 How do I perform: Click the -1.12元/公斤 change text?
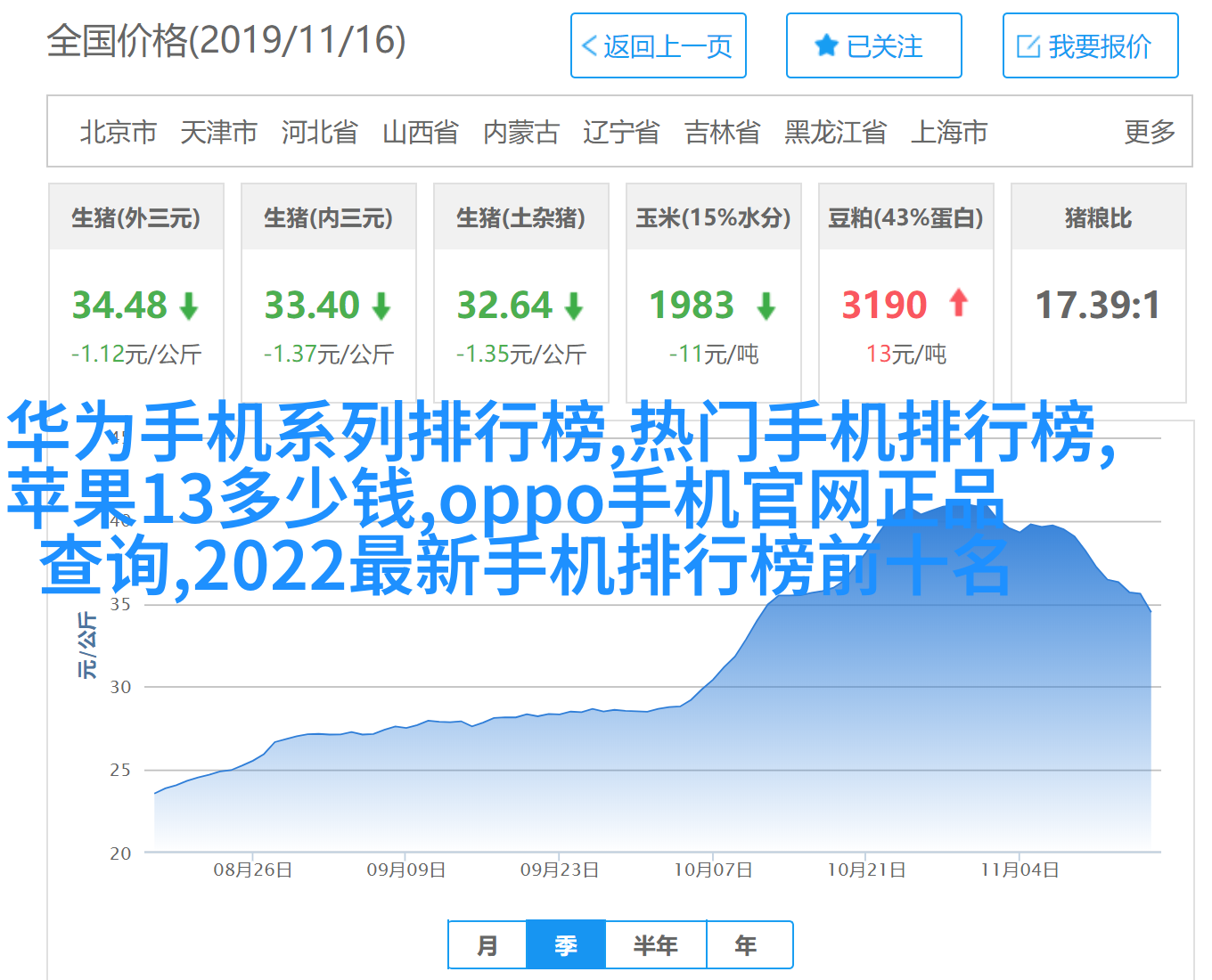[x=136, y=355]
